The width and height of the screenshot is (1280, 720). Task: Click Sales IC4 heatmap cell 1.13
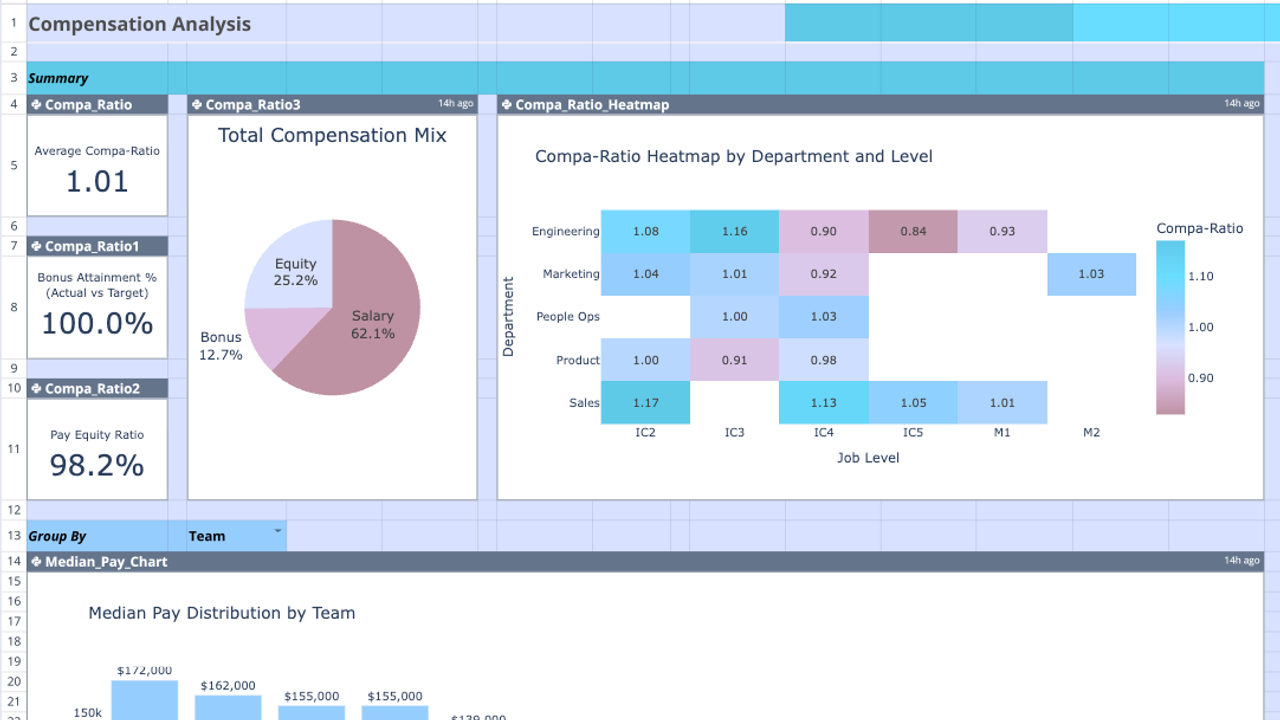[823, 403]
